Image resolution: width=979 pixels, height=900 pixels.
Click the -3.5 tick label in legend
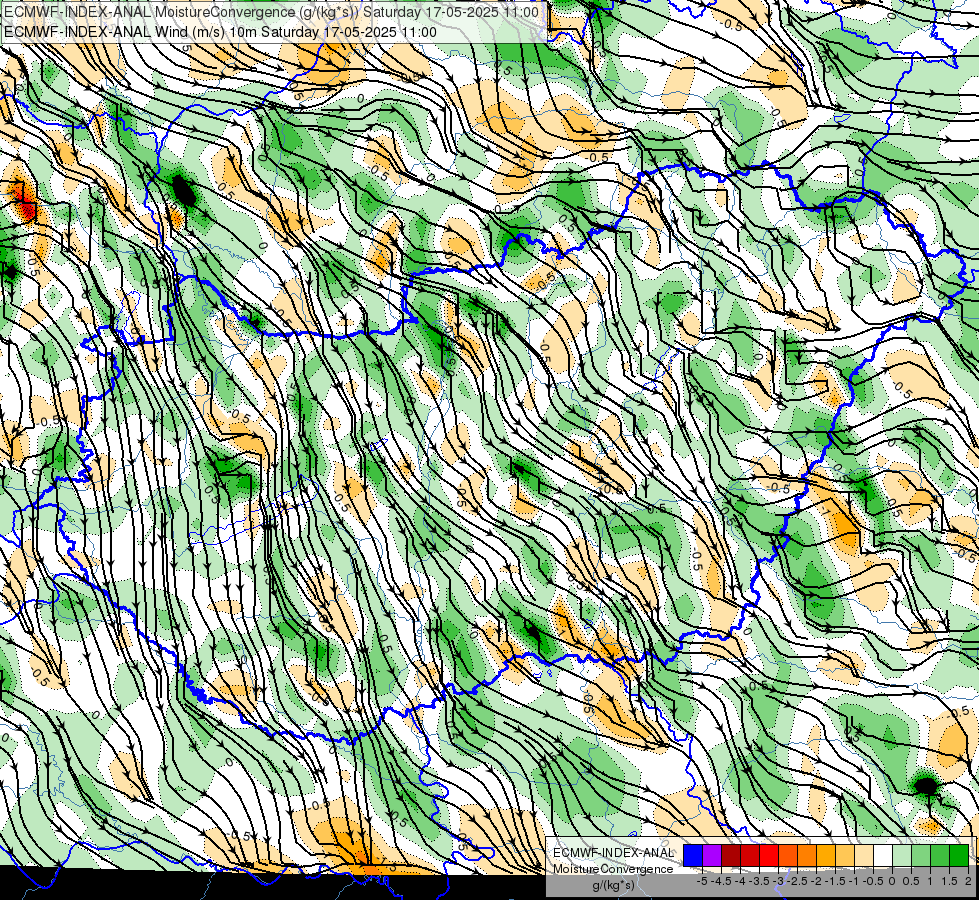[x=759, y=881]
